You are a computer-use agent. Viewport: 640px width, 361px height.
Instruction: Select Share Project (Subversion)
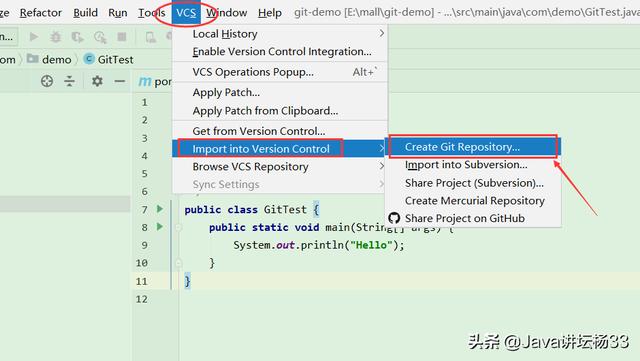tap(473, 183)
